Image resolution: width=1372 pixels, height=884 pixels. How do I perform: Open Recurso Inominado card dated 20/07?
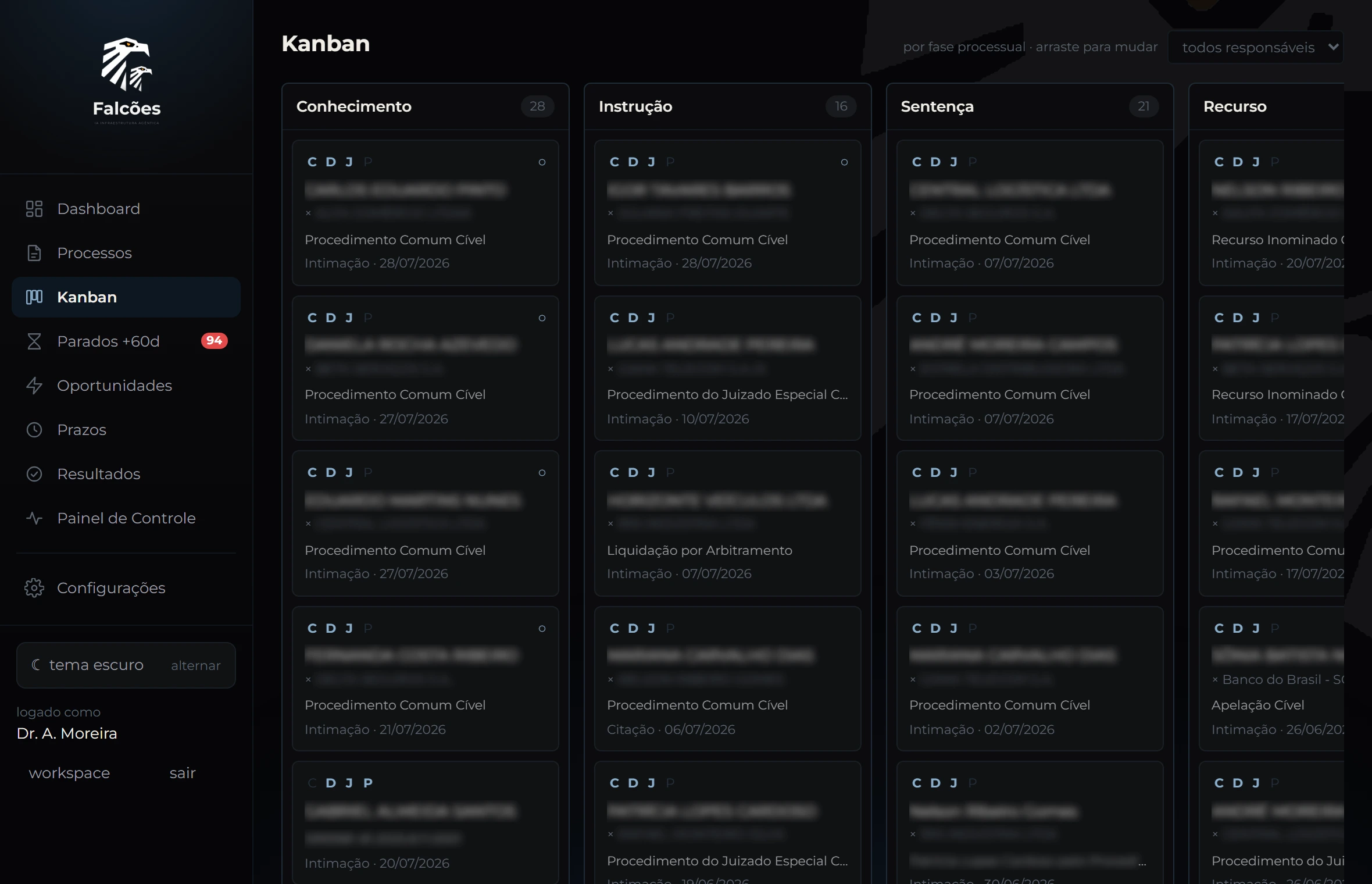coord(1272,213)
